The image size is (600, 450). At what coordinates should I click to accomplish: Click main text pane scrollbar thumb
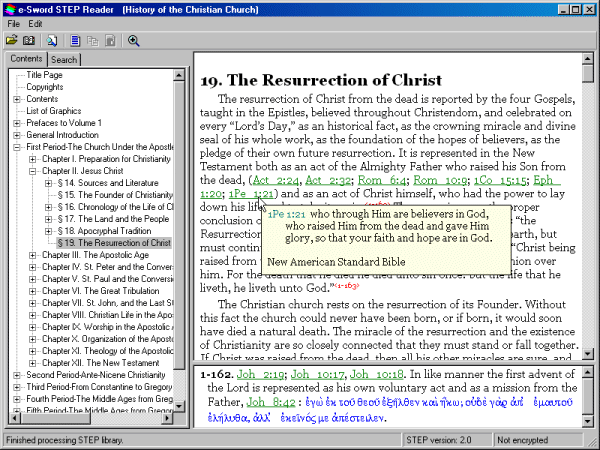point(588,73)
